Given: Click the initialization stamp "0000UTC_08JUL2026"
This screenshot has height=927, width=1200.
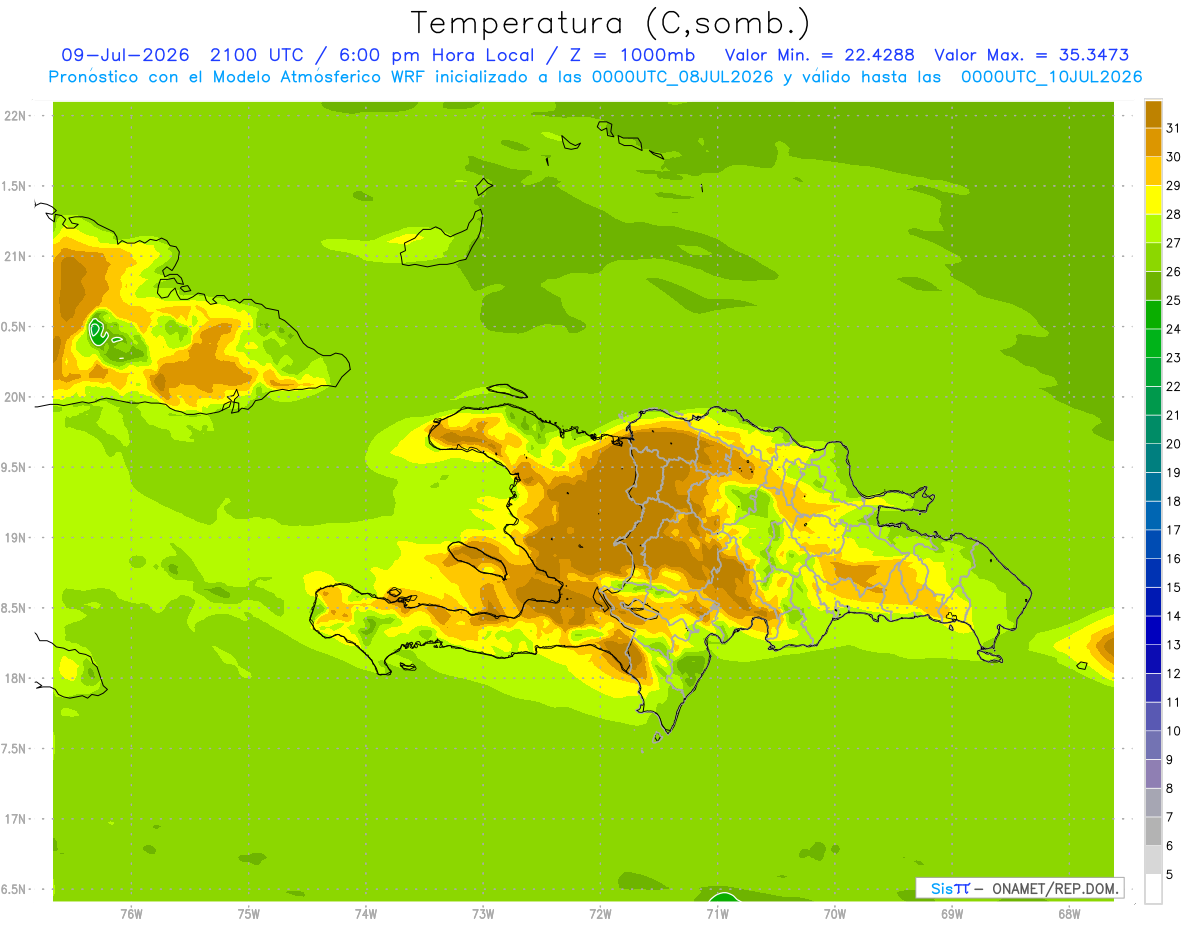Looking at the screenshot, I should 682,77.
